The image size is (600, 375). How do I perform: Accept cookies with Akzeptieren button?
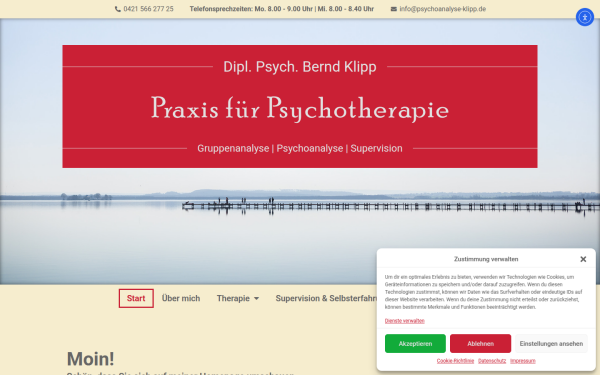click(415, 344)
